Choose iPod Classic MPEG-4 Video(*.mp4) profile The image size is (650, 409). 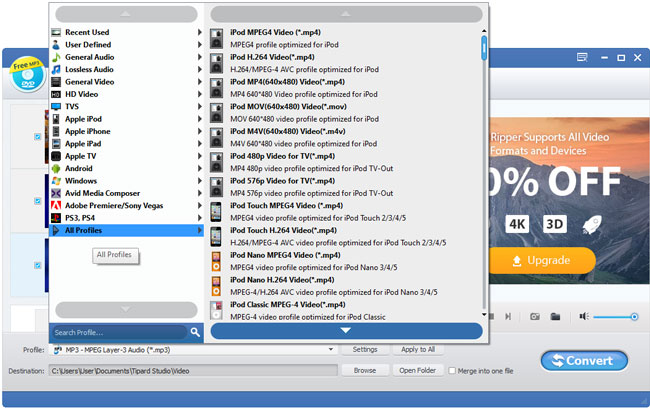click(345, 310)
